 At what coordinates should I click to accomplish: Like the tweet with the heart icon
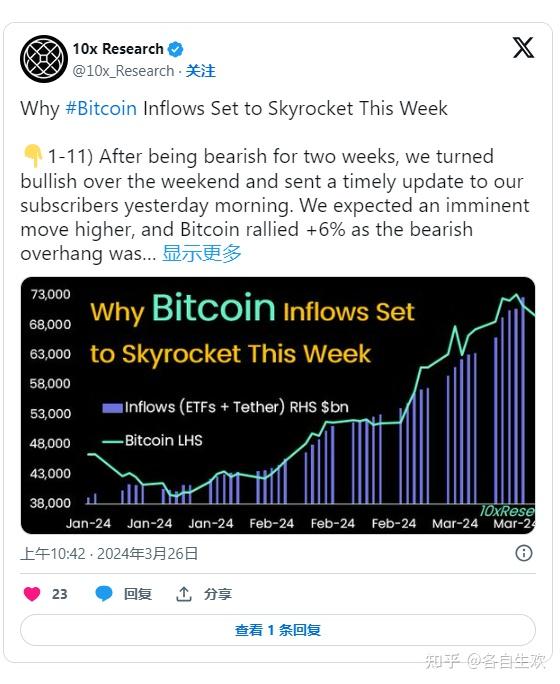click(32, 594)
